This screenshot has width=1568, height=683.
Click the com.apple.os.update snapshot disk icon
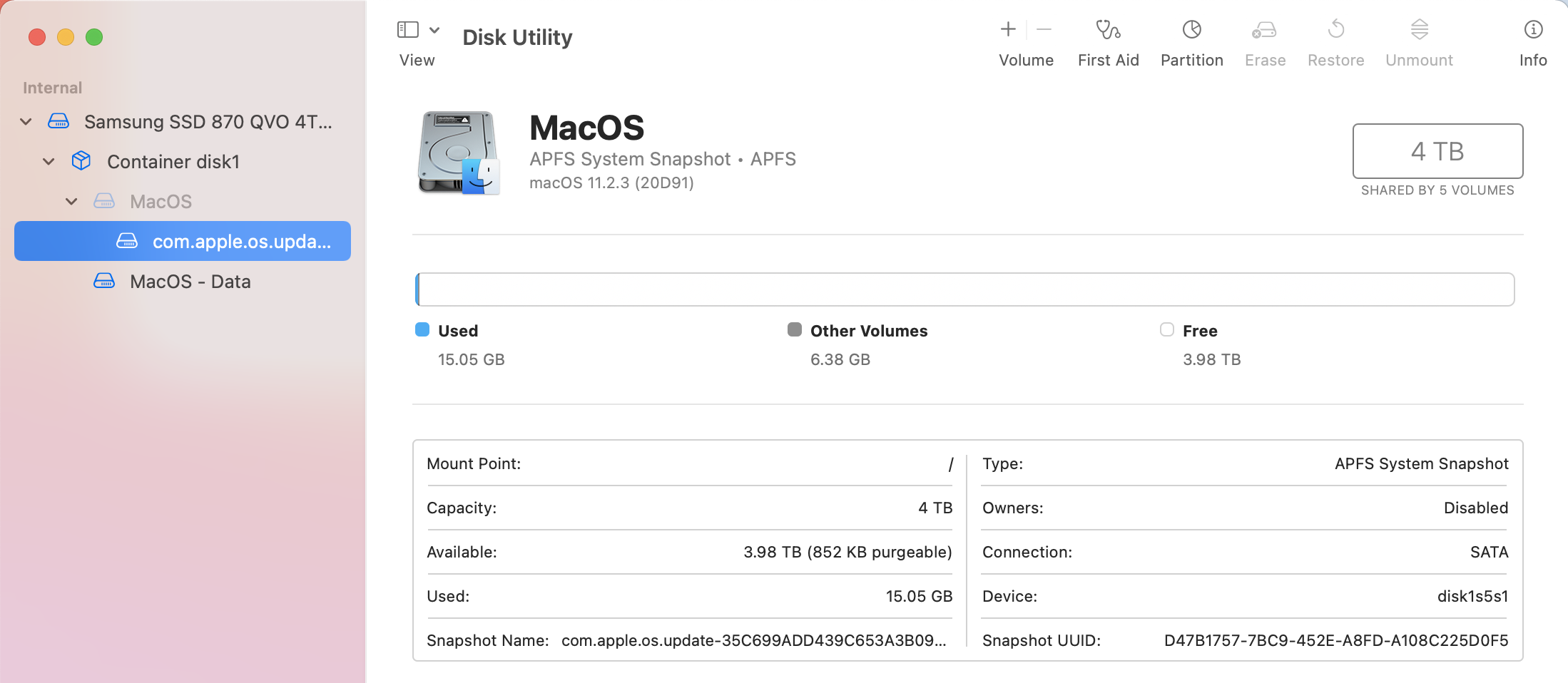[x=127, y=242]
